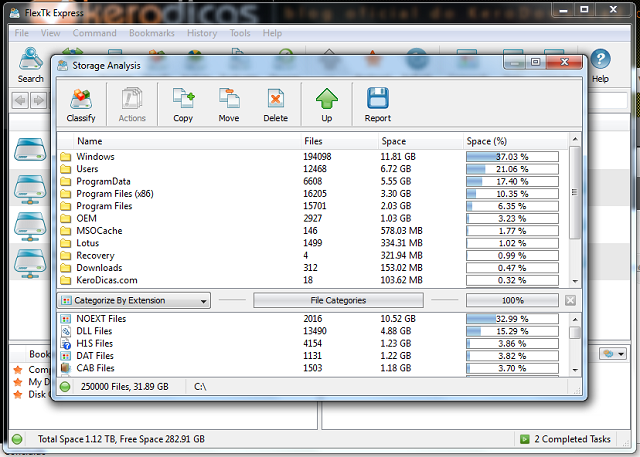Click the Delete toolbar icon

click(276, 105)
